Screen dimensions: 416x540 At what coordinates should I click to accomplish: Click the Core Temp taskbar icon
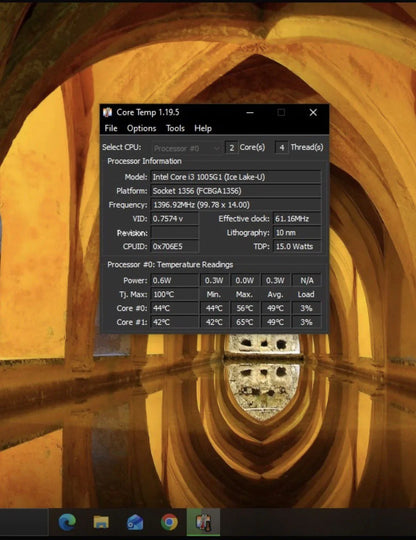click(x=203, y=522)
